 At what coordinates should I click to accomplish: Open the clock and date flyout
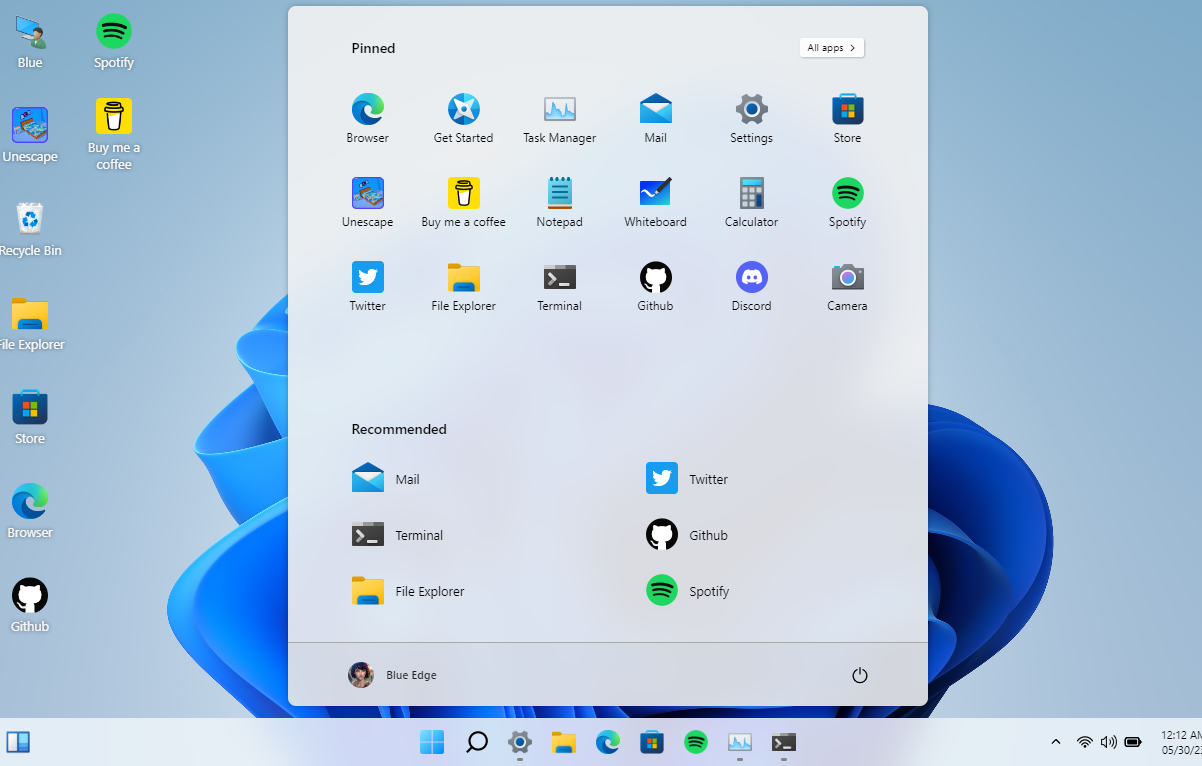1181,742
